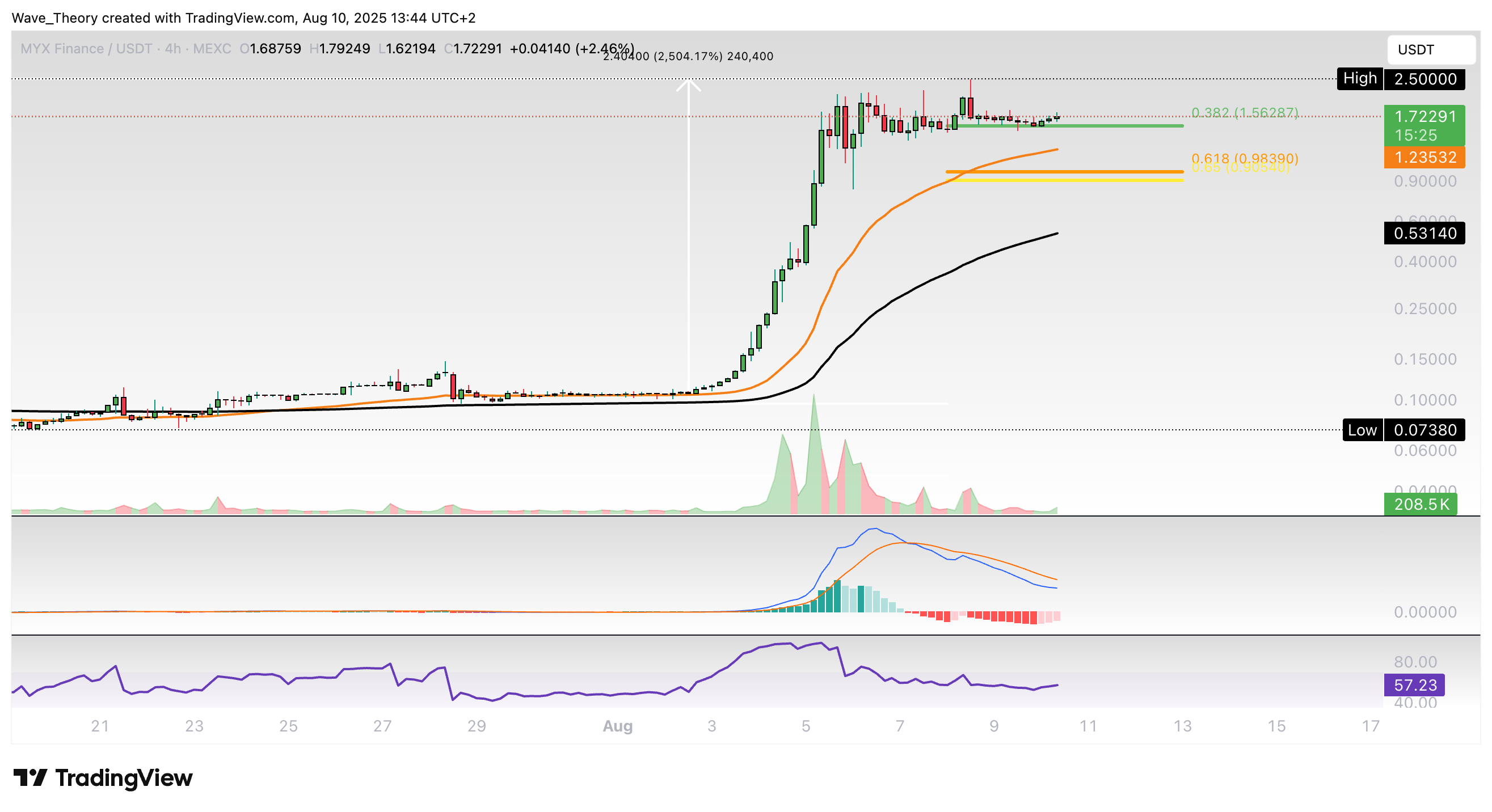The width and height of the screenshot is (1492, 812).
Task: Select the 0.618 (0.98390) Fibonacci label
Action: coord(1244,158)
